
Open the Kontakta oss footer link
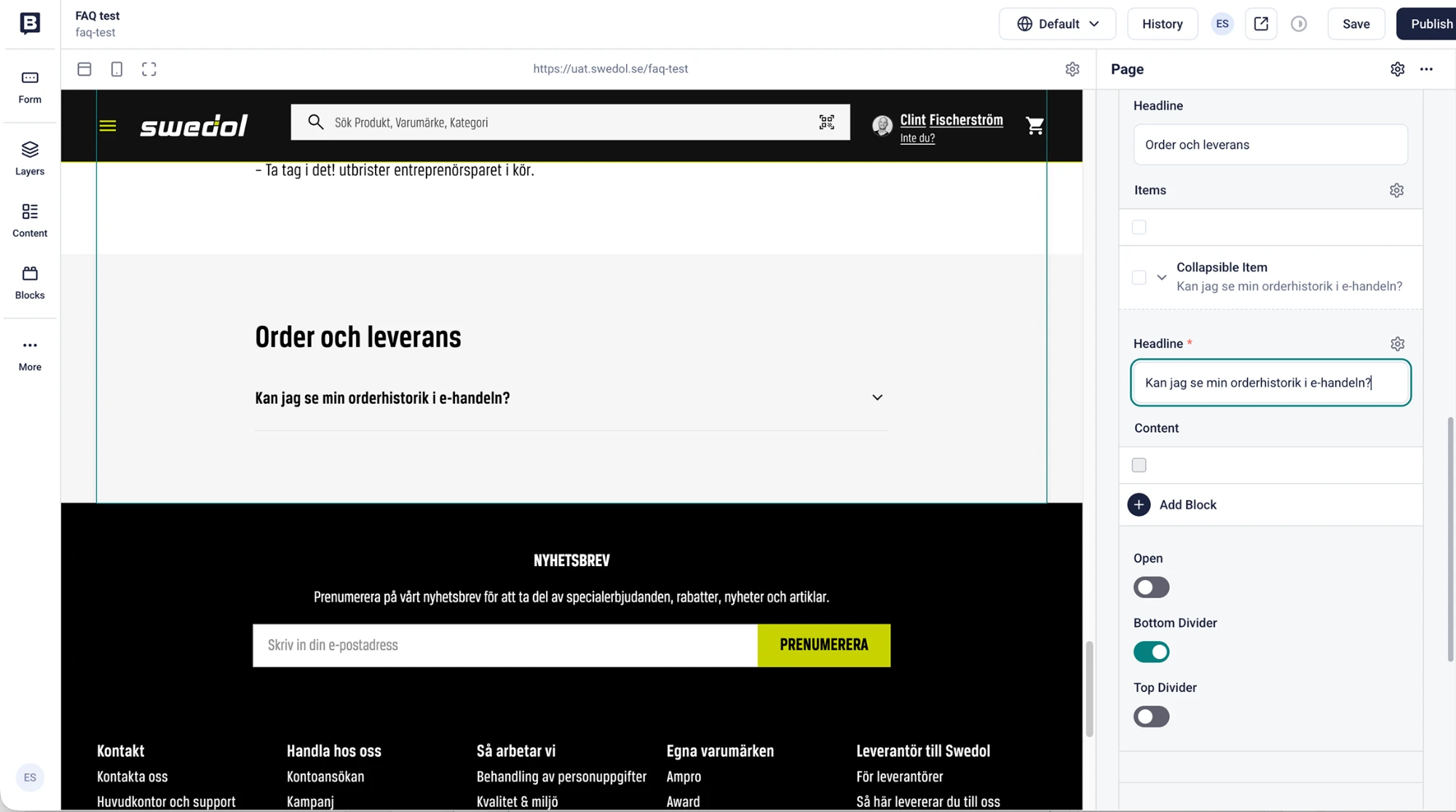[132, 776]
